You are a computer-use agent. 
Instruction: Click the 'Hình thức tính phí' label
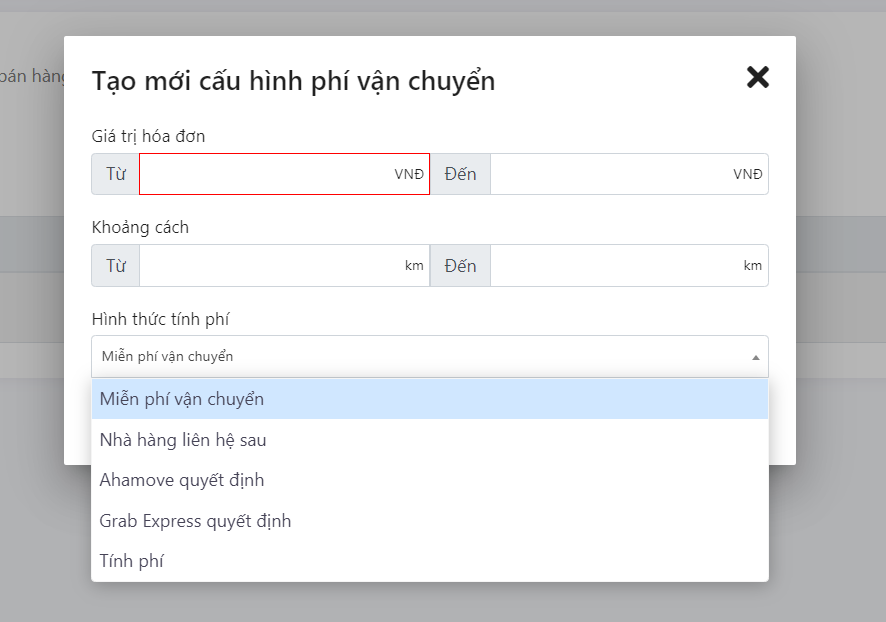161,319
